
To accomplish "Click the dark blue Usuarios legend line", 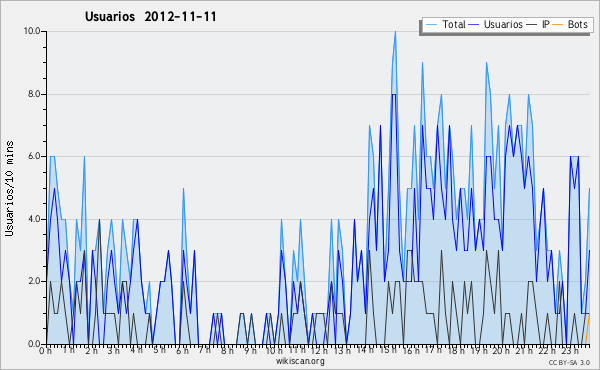I will click(x=473, y=25).
